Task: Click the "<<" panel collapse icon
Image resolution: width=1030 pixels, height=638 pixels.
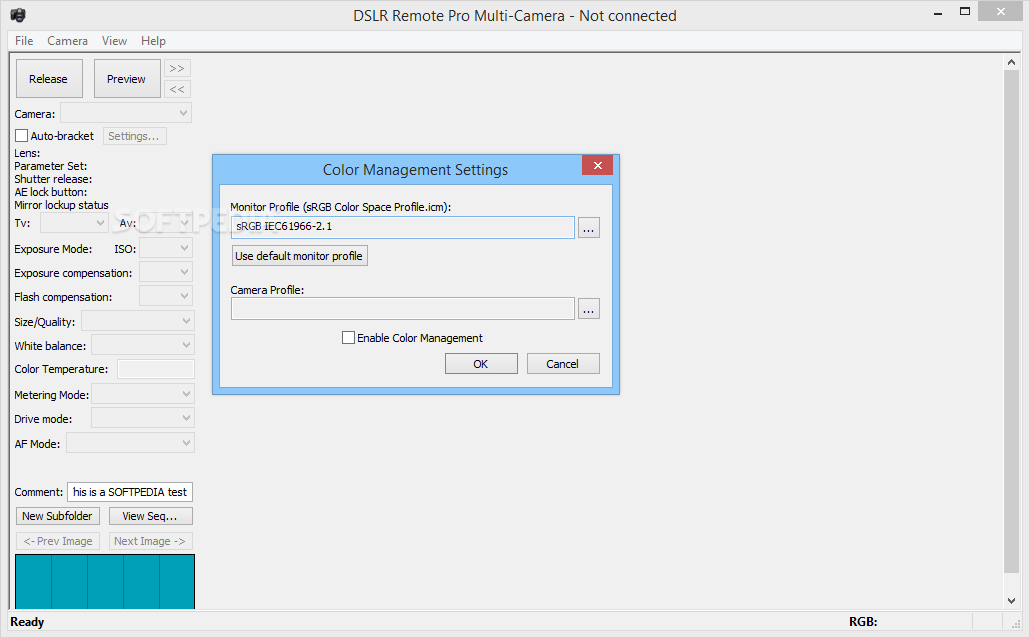Action: tap(177, 89)
